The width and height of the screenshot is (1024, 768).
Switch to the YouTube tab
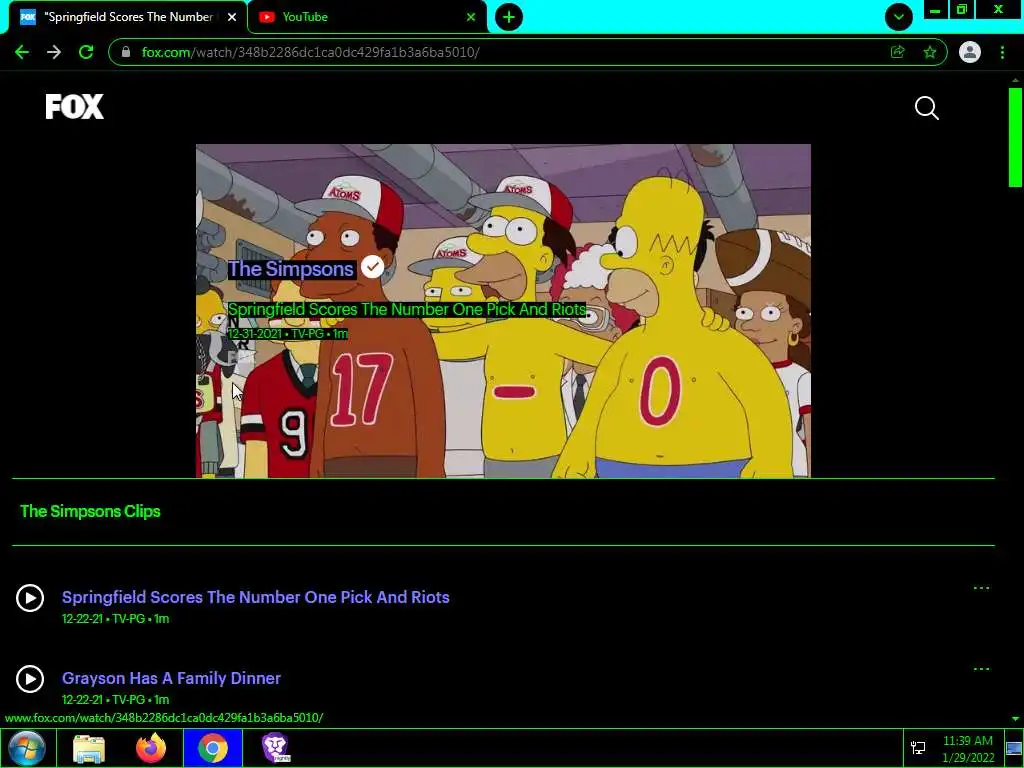(368, 17)
